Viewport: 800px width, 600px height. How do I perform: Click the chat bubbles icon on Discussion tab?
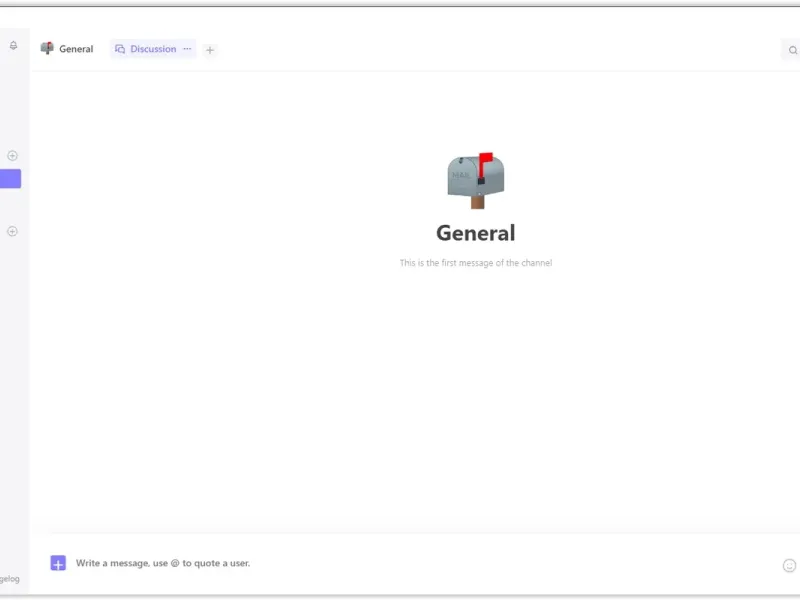pos(120,49)
